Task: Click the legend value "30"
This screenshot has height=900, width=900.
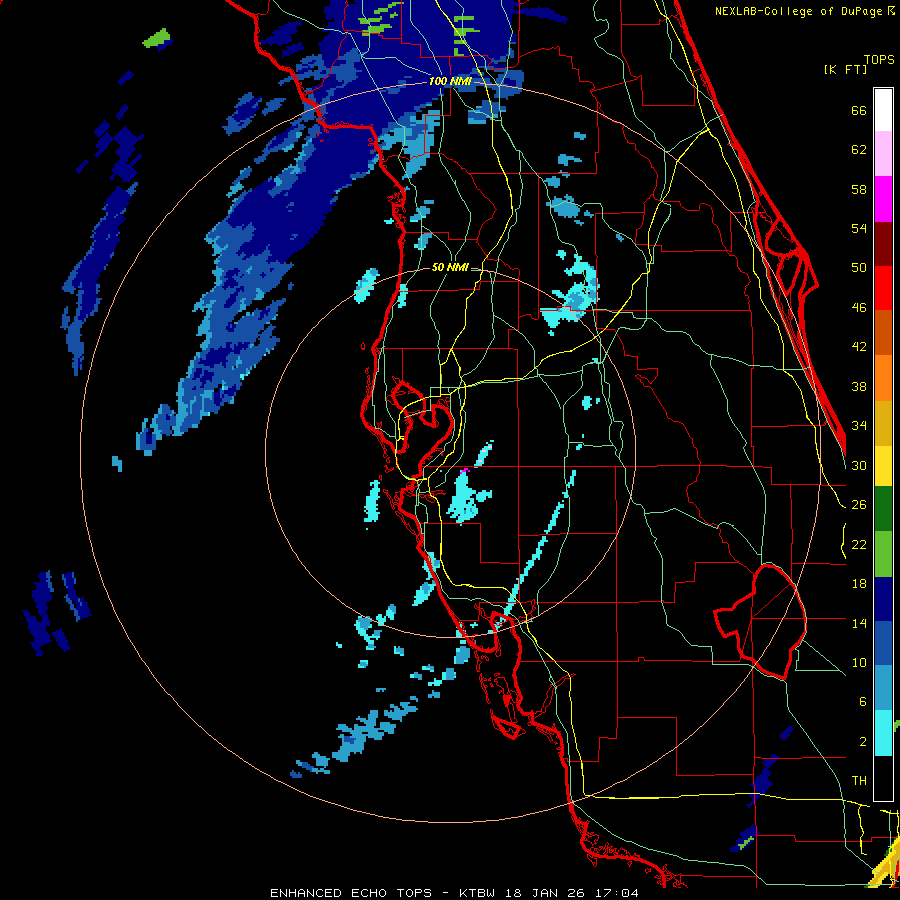Action: point(859,465)
